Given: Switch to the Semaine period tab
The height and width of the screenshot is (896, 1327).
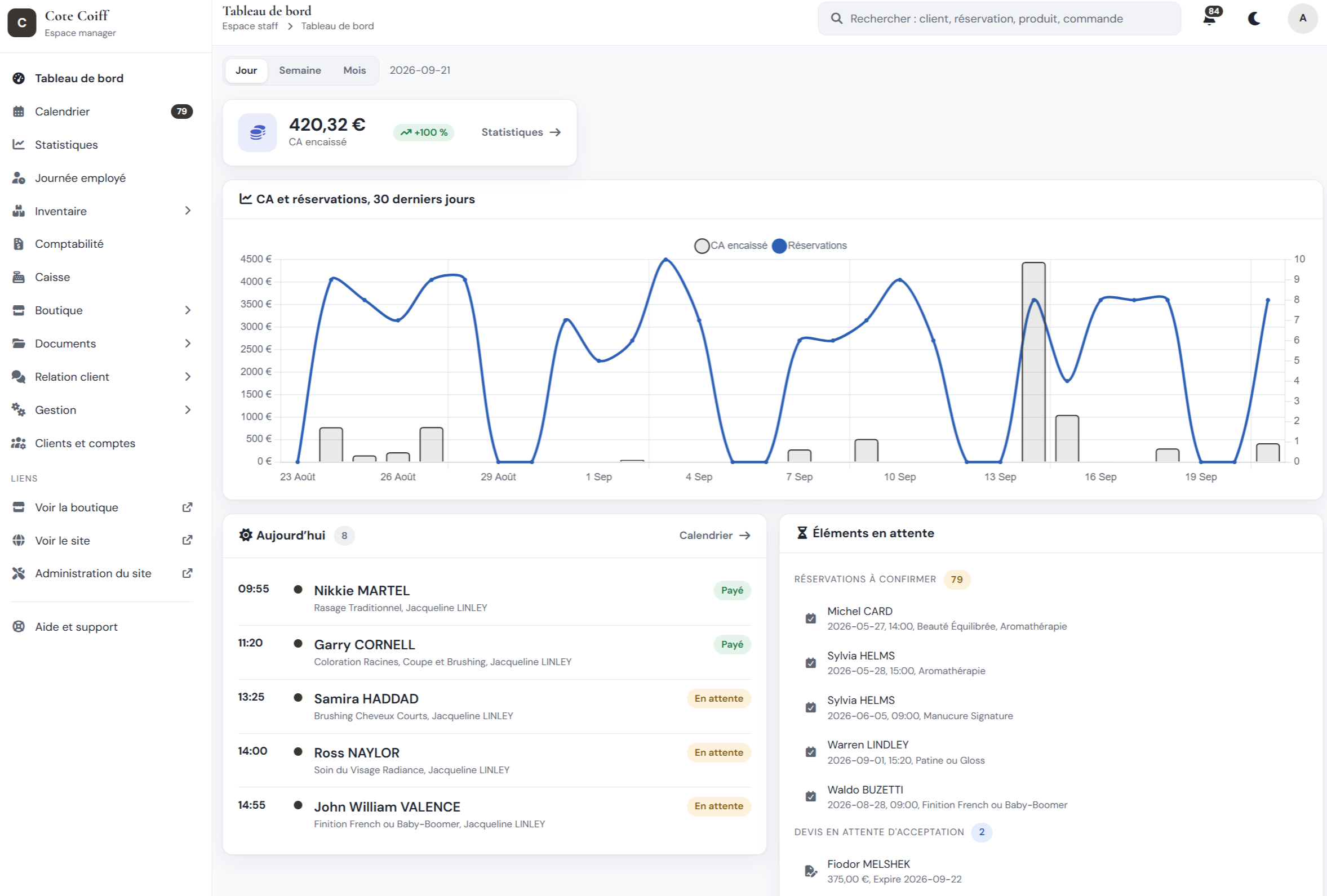Looking at the screenshot, I should click(x=300, y=70).
